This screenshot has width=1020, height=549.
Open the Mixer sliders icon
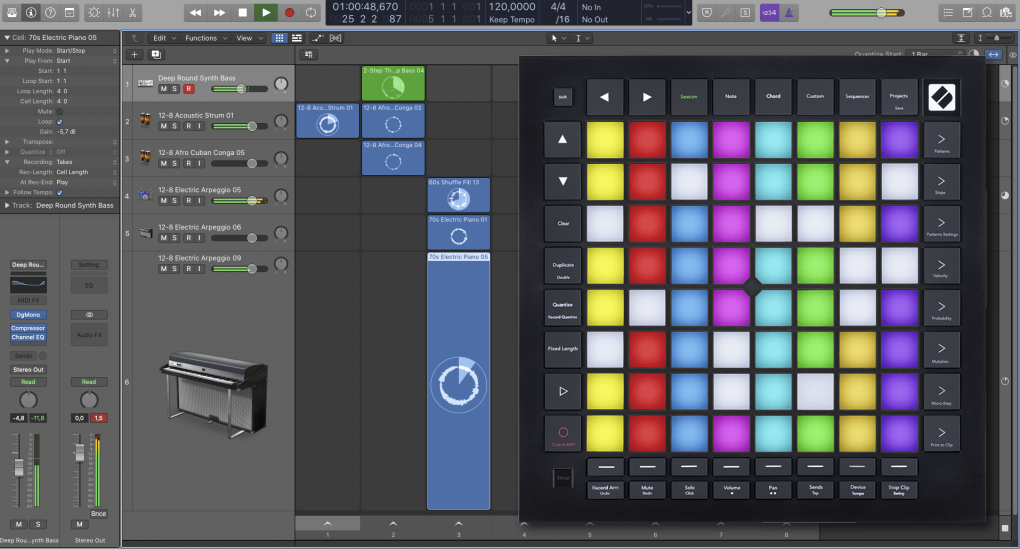pos(113,12)
